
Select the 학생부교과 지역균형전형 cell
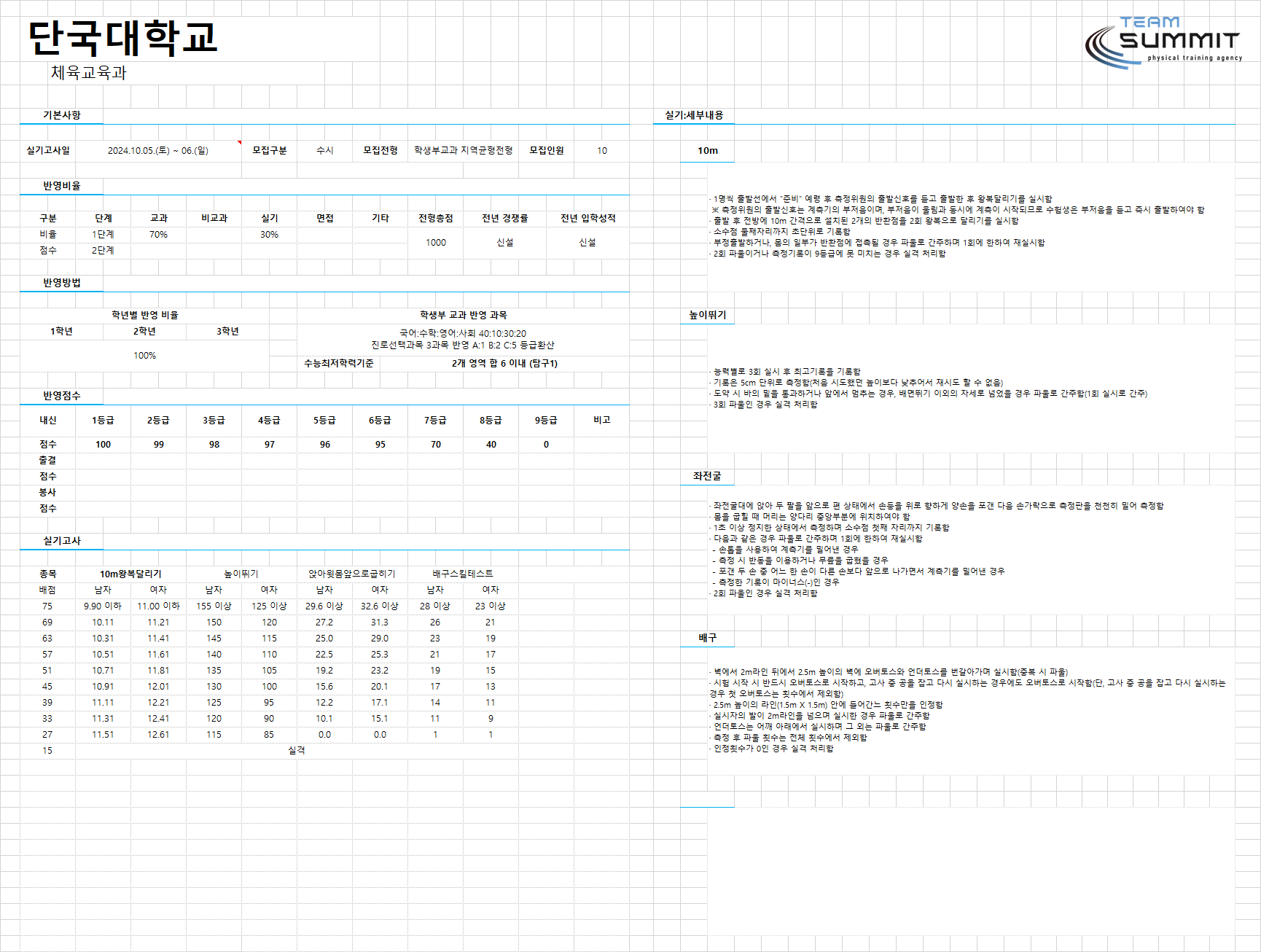[x=464, y=151]
